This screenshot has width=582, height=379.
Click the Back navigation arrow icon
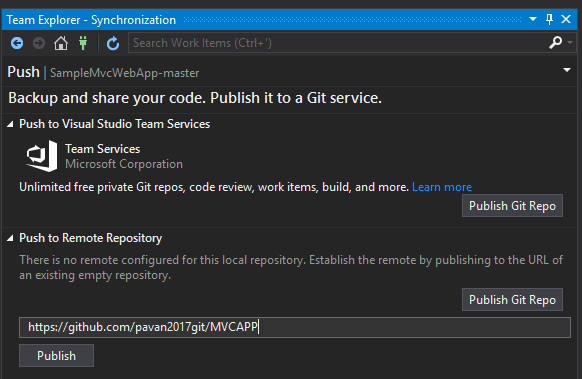pyautogui.click(x=17, y=43)
